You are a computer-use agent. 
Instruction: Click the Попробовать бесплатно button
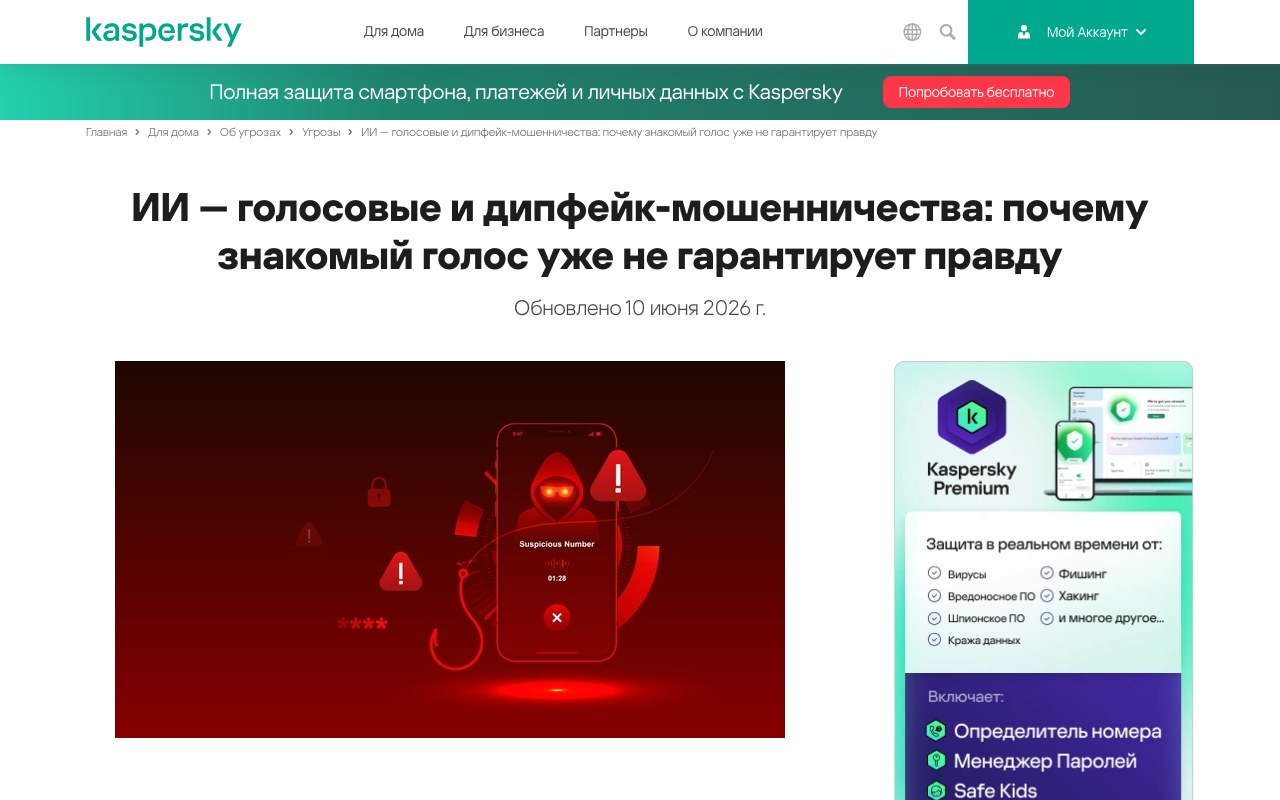(976, 92)
